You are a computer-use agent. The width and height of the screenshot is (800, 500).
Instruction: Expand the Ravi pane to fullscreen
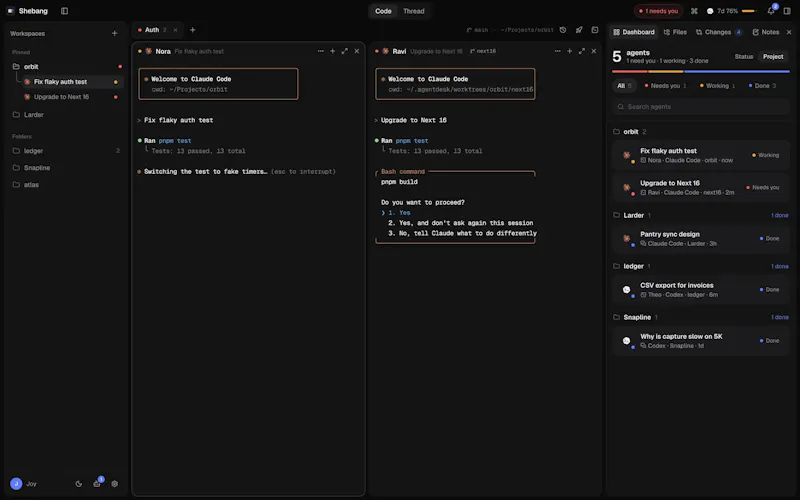click(582, 51)
